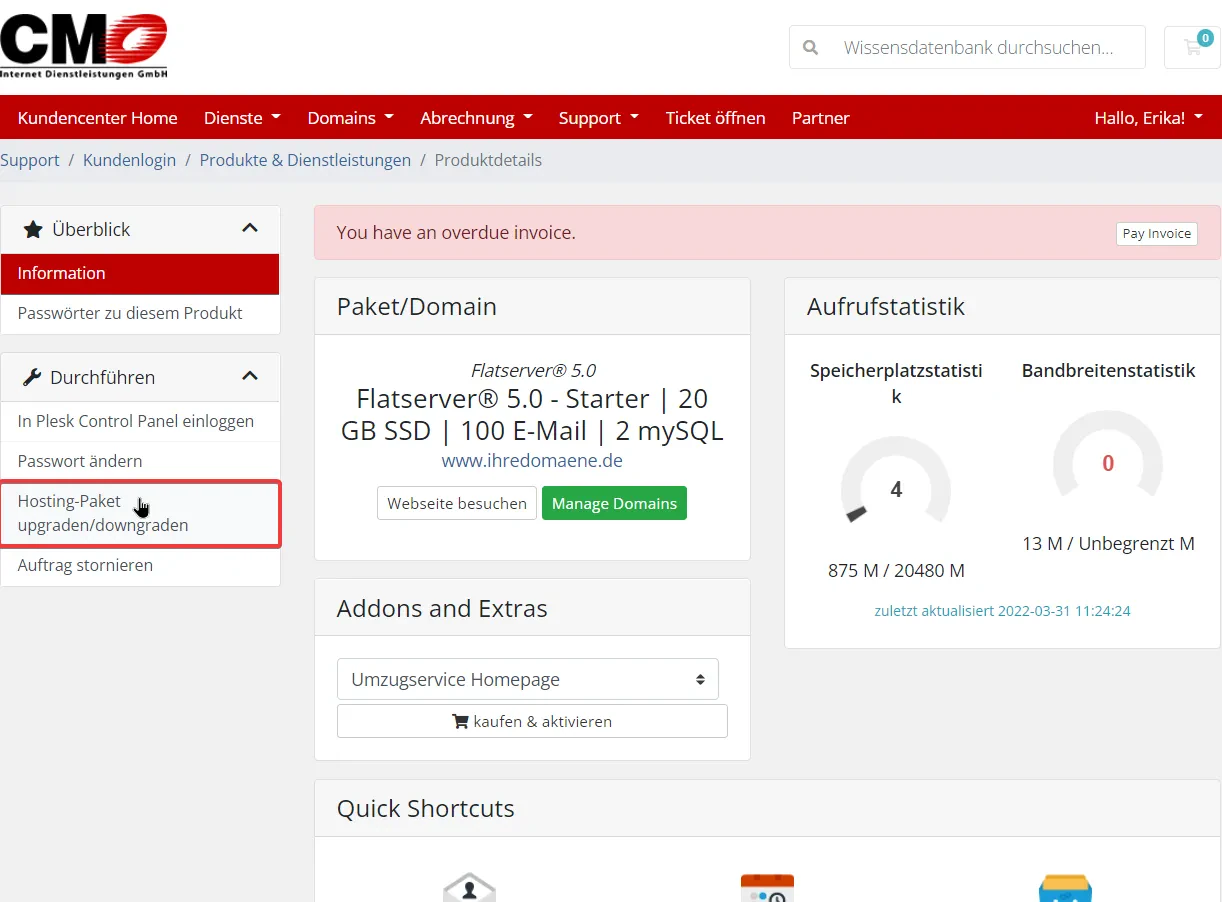Click the search magnifier icon
1222x902 pixels.
[x=811, y=47]
